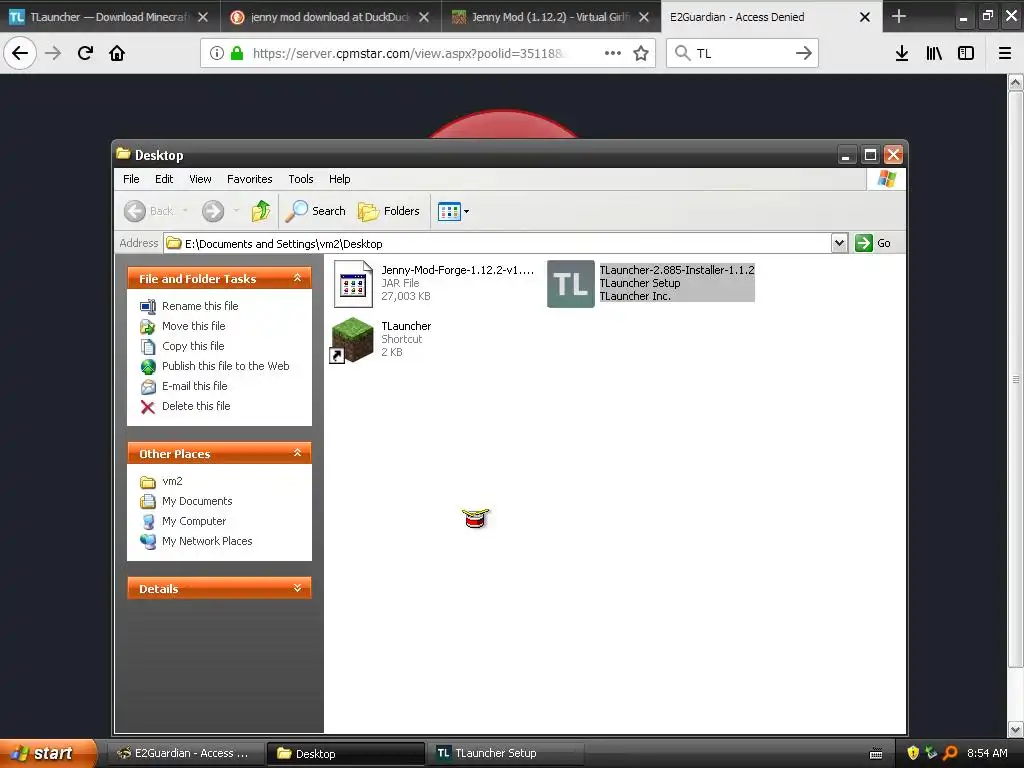Click the TLauncher shortcut name text
This screenshot has width=1024, height=768.
pyautogui.click(x=406, y=326)
